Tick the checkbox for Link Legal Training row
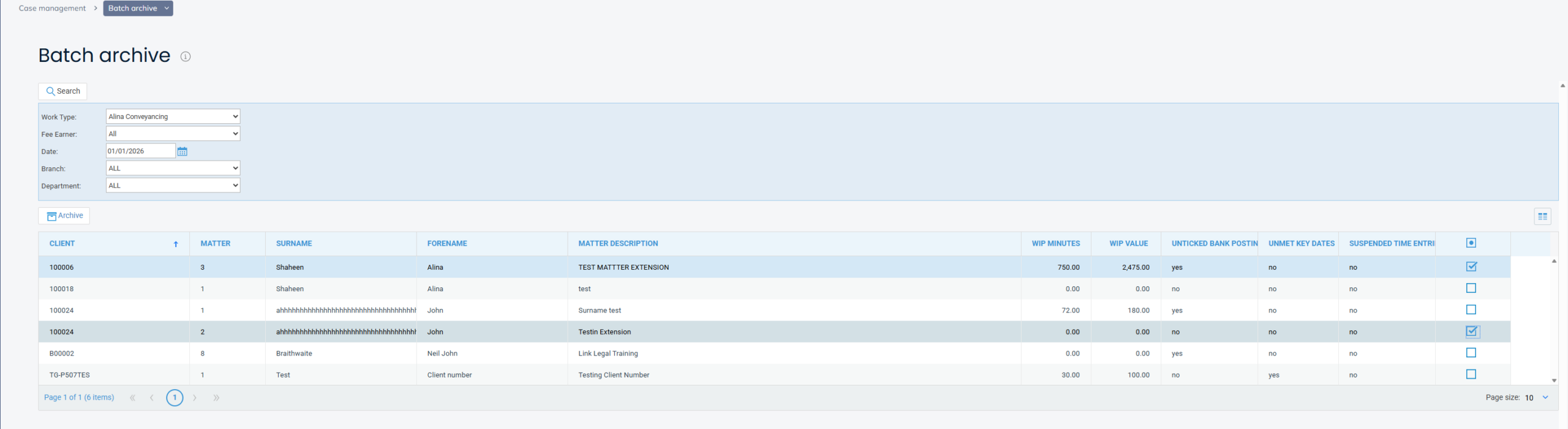This screenshot has height=429, width=1568. pos(1471,353)
